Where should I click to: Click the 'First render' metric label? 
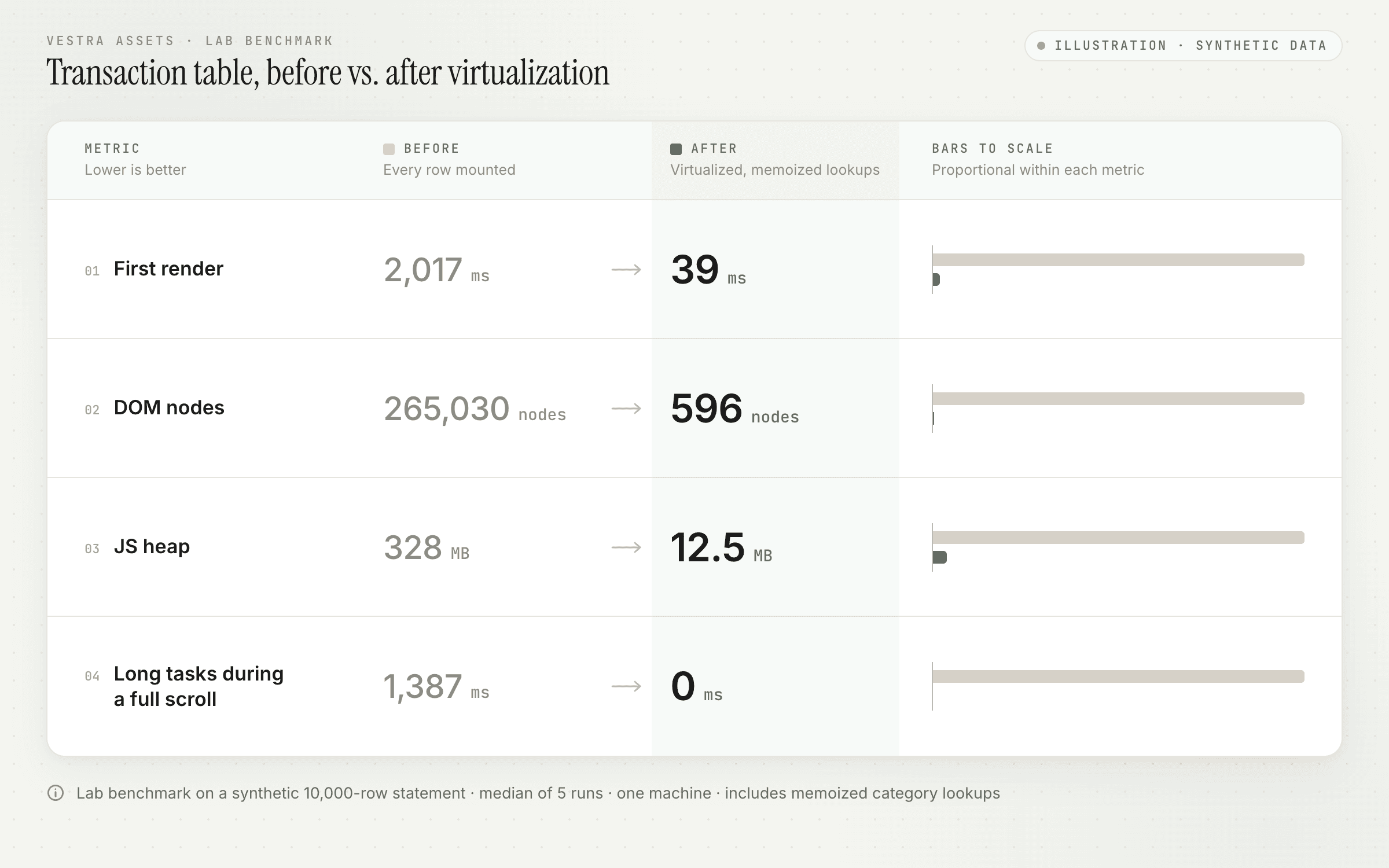[168, 269]
